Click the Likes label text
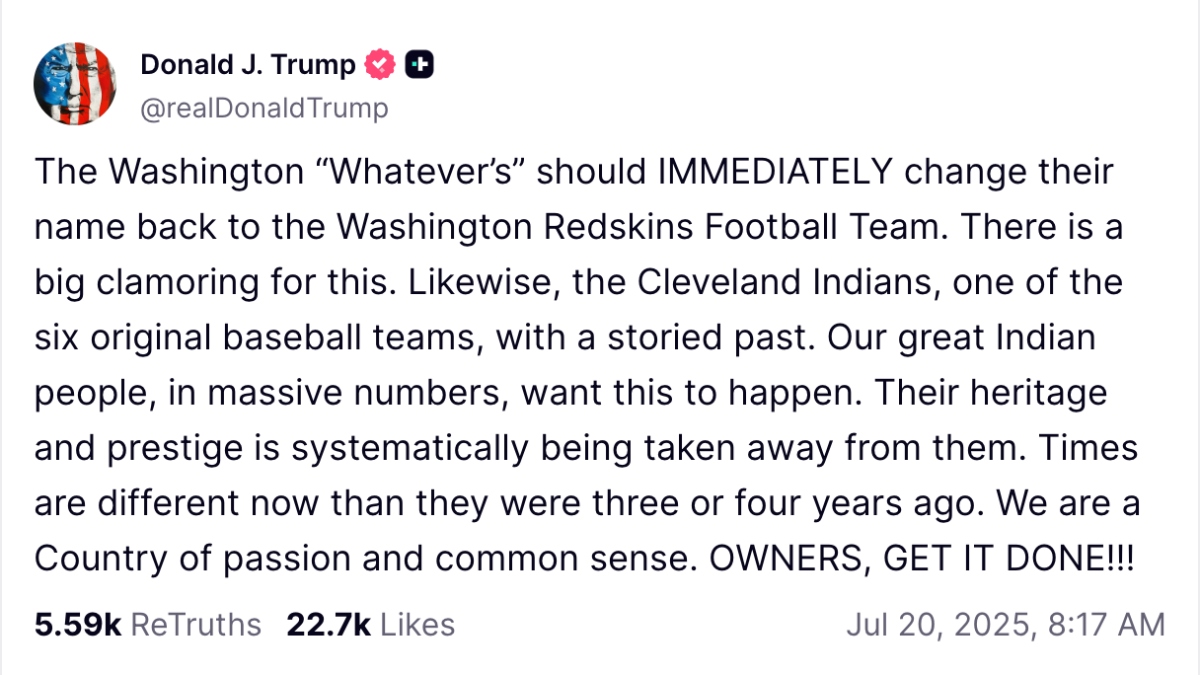 tap(418, 625)
